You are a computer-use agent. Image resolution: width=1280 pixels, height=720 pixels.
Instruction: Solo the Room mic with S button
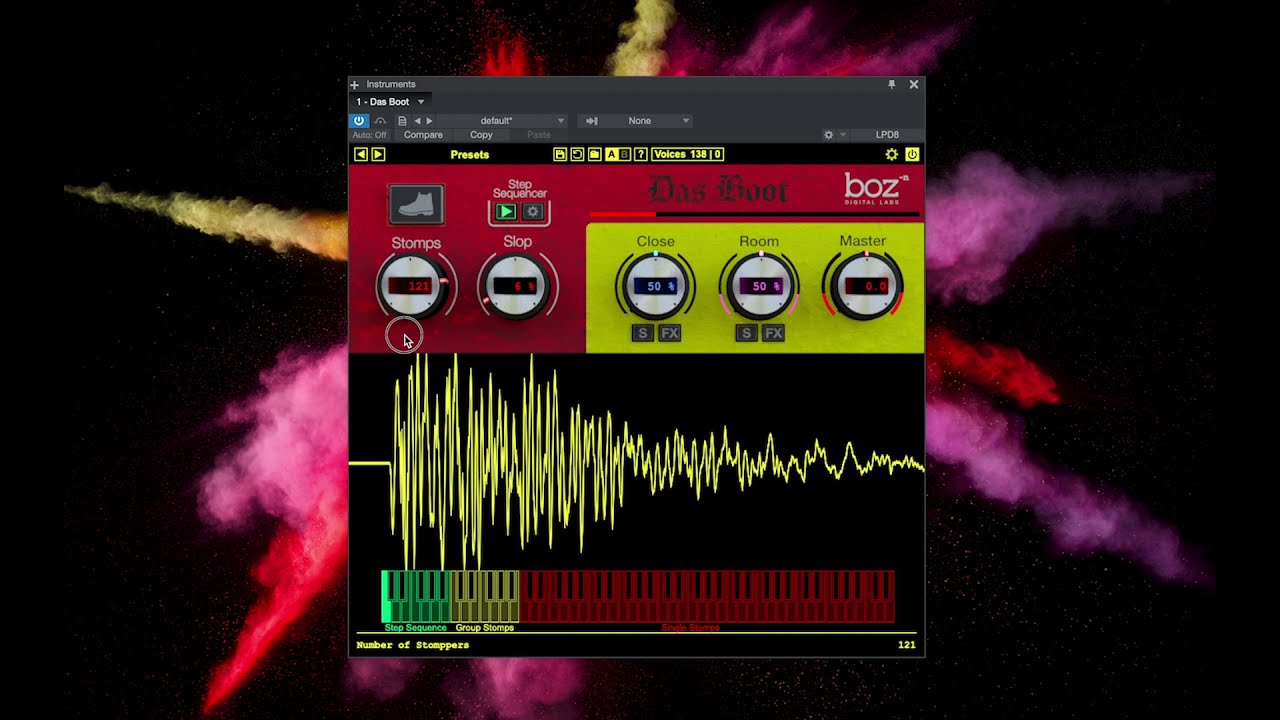pos(746,333)
